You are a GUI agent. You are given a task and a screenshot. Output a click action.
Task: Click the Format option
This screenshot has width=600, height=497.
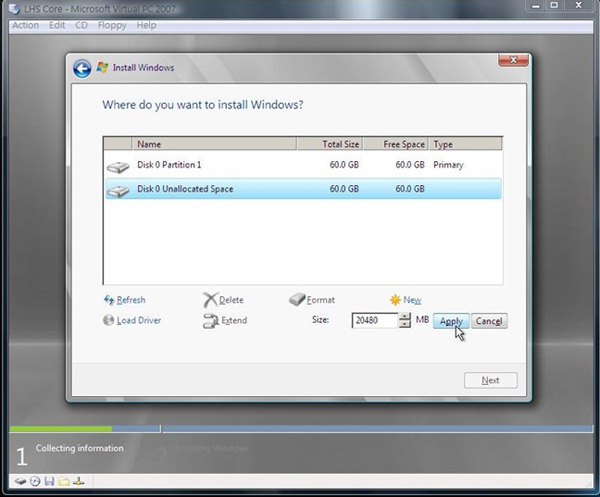click(x=320, y=300)
